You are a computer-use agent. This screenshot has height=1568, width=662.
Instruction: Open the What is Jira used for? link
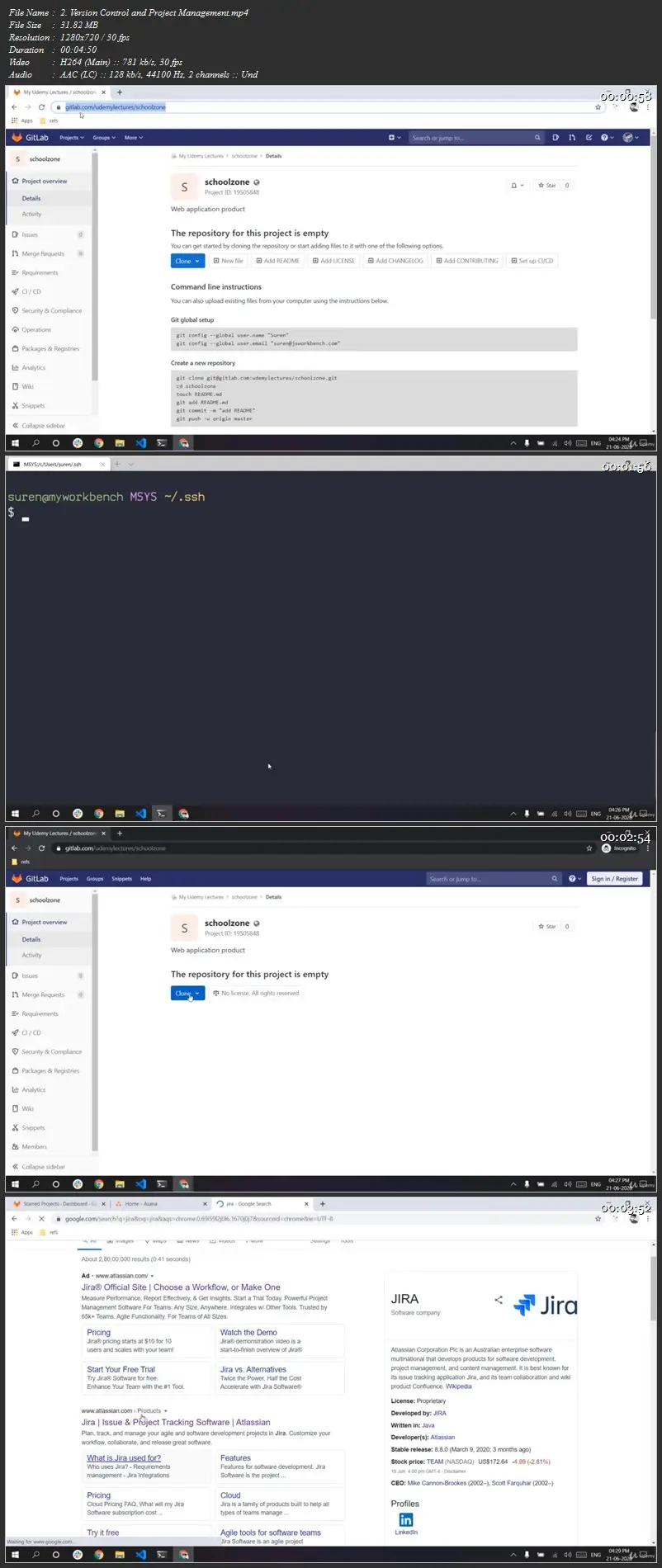click(x=124, y=1458)
